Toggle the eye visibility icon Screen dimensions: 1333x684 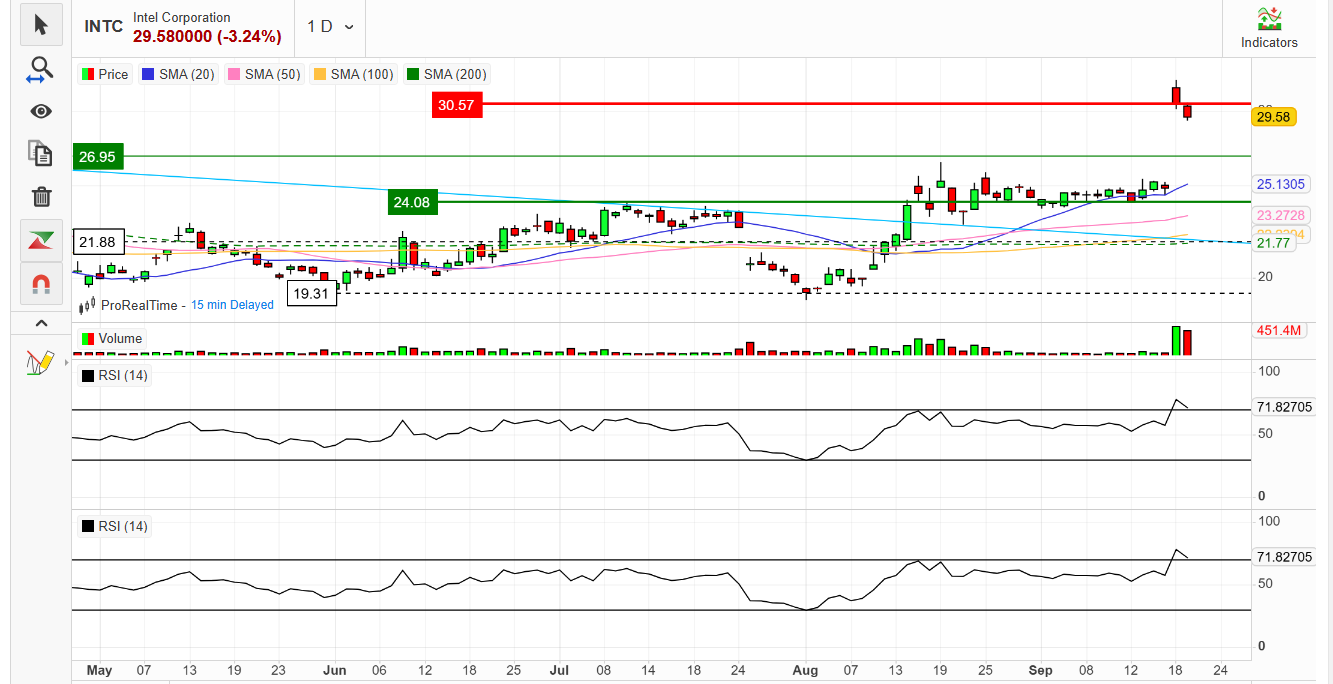41,111
